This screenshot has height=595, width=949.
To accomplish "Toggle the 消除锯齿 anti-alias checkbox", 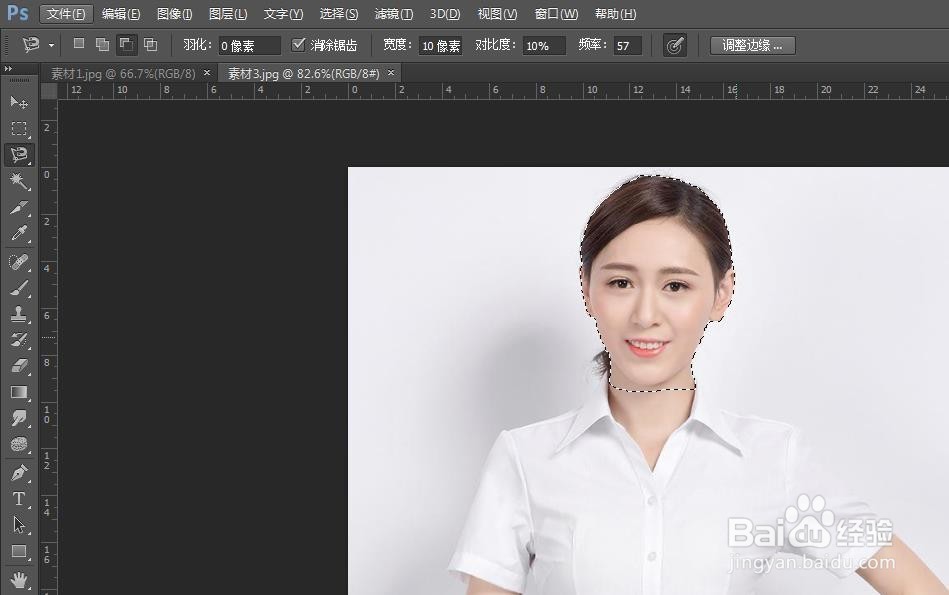I will pos(299,44).
